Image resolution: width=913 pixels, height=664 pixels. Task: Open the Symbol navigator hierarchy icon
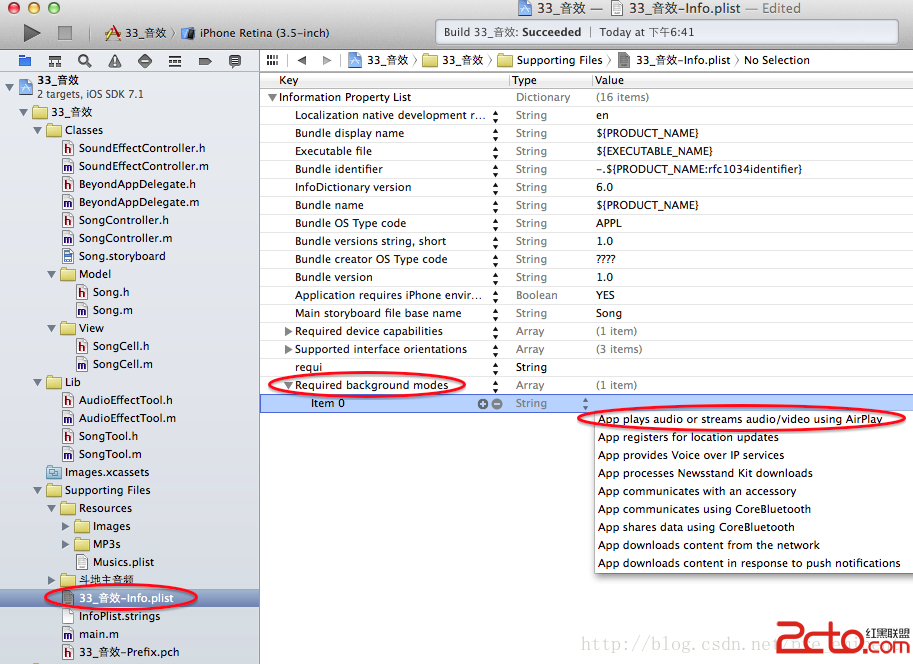click(55, 61)
